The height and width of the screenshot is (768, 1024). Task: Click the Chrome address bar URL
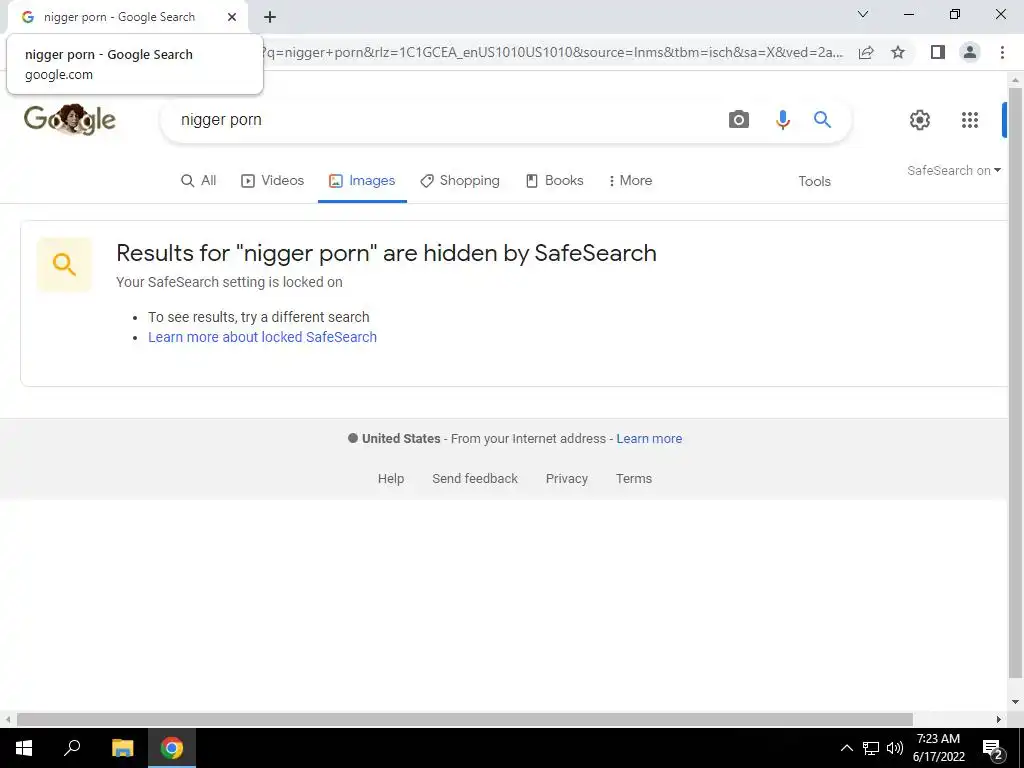click(x=552, y=53)
